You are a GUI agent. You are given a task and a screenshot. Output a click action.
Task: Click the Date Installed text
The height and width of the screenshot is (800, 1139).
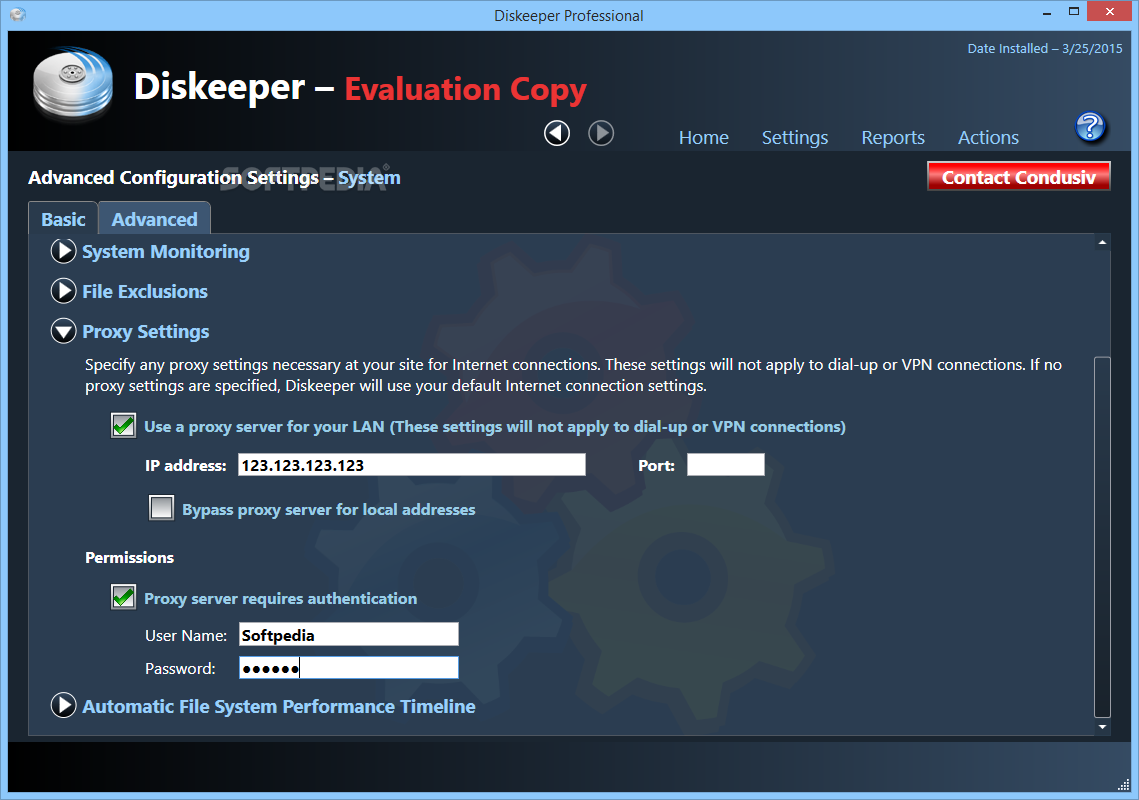1045,49
